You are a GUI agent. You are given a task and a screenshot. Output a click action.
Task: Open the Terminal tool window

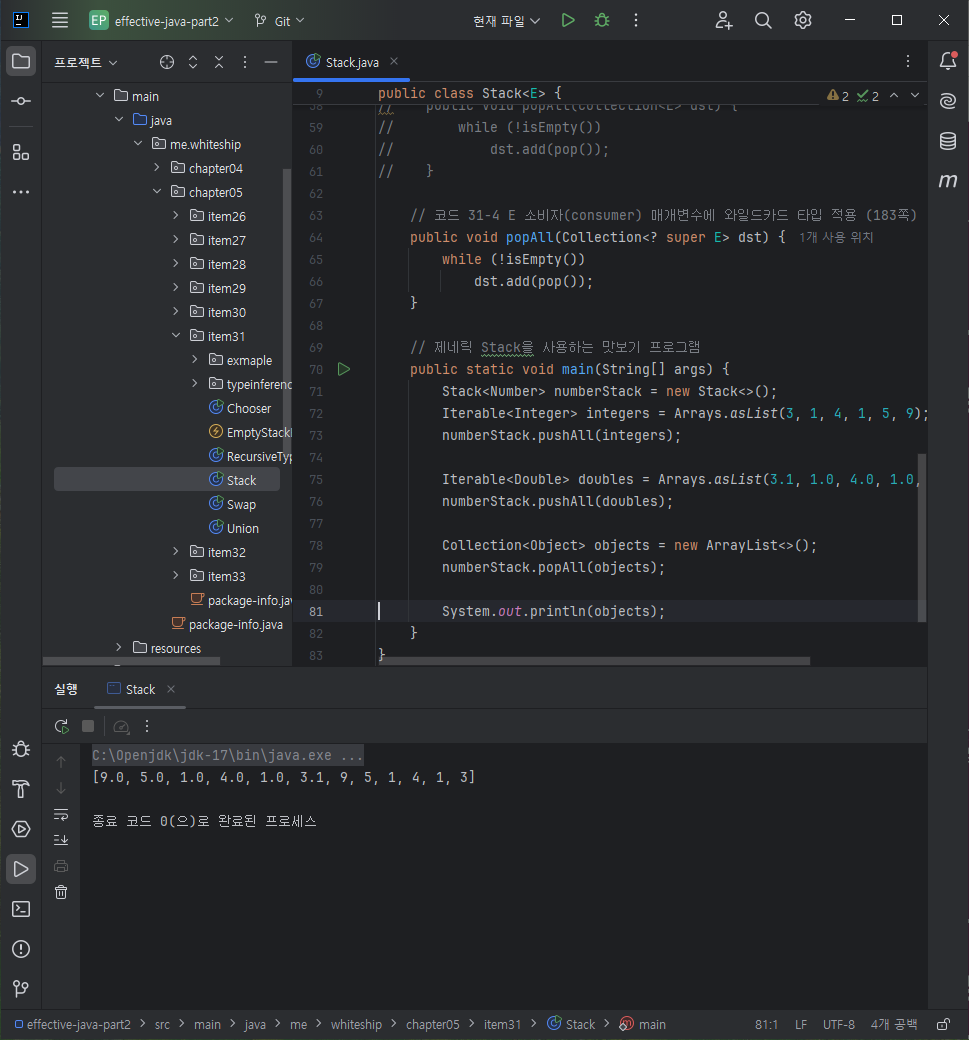click(21, 909)
